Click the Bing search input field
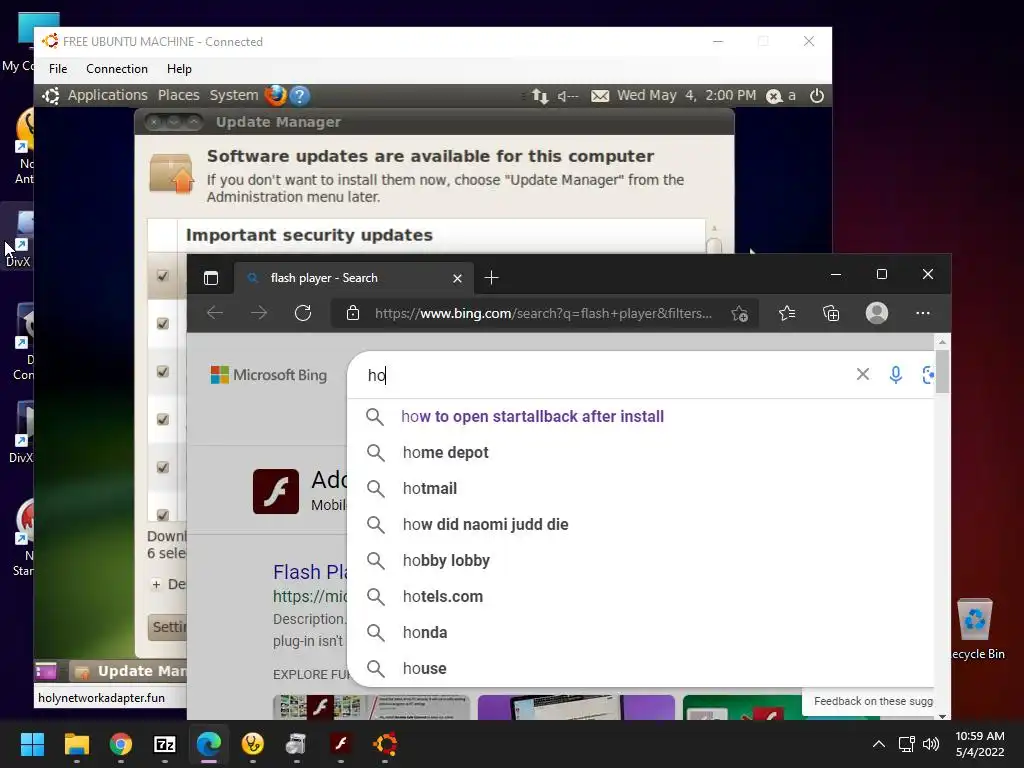This screenshot has height=768, width=1024. (x=607, y=375)
